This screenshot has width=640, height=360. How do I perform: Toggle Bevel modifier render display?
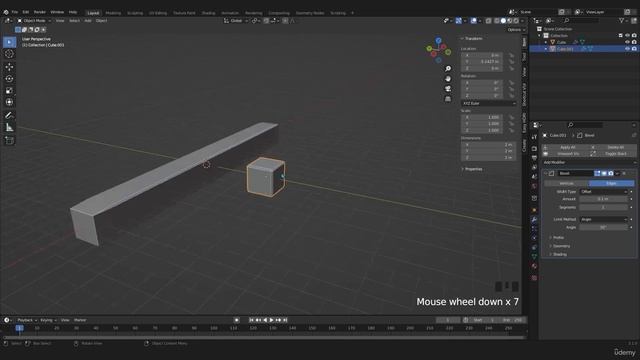click(x=611, y=173)
